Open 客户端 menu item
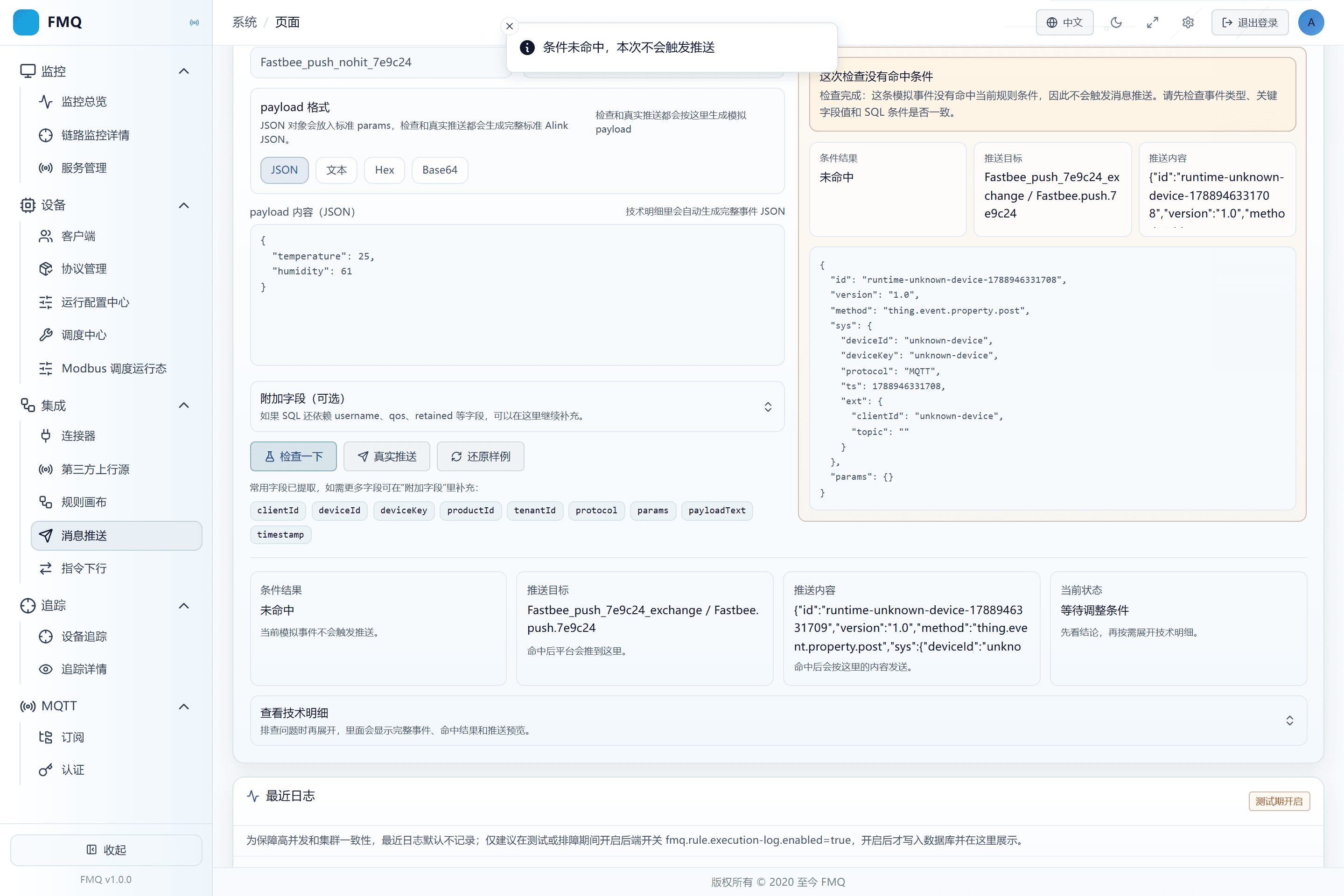The width and height of the screenshot is (1344, 896). (117, 236)
